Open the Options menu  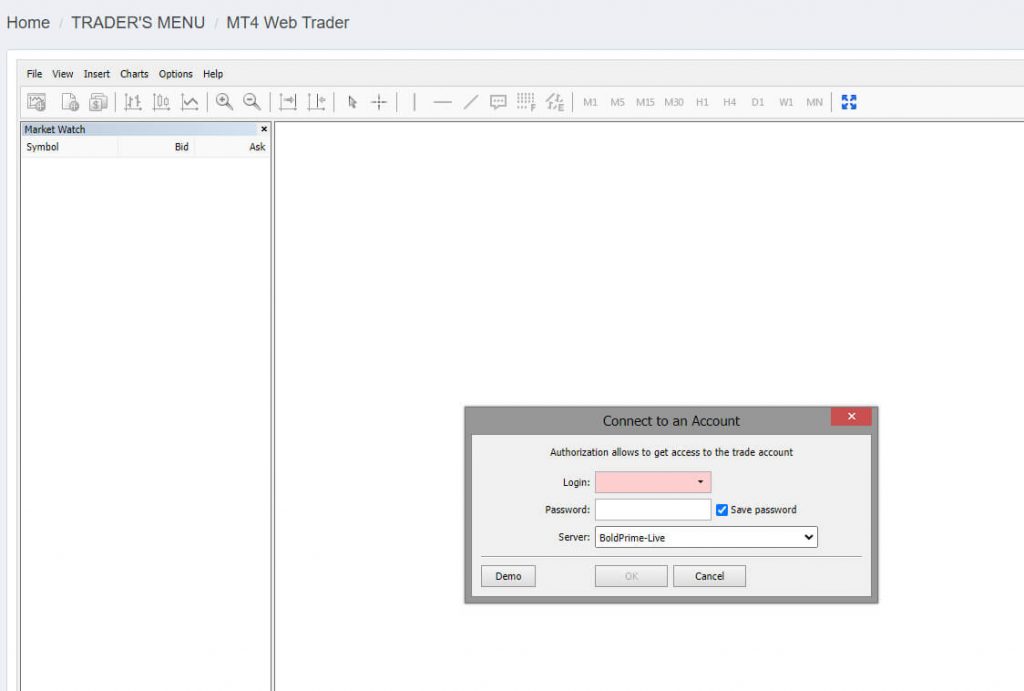coord(176,74)
